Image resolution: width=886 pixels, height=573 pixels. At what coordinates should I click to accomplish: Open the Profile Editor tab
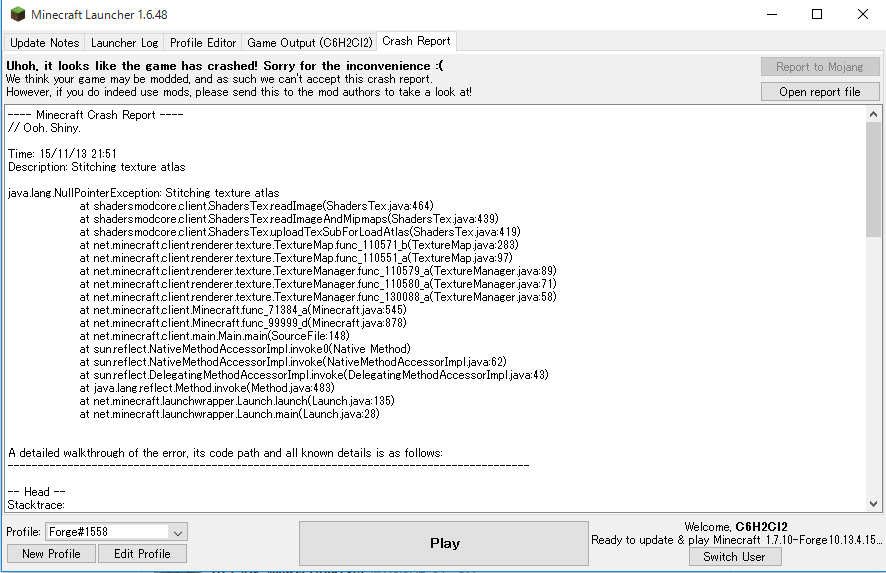(x=203, y=43)
